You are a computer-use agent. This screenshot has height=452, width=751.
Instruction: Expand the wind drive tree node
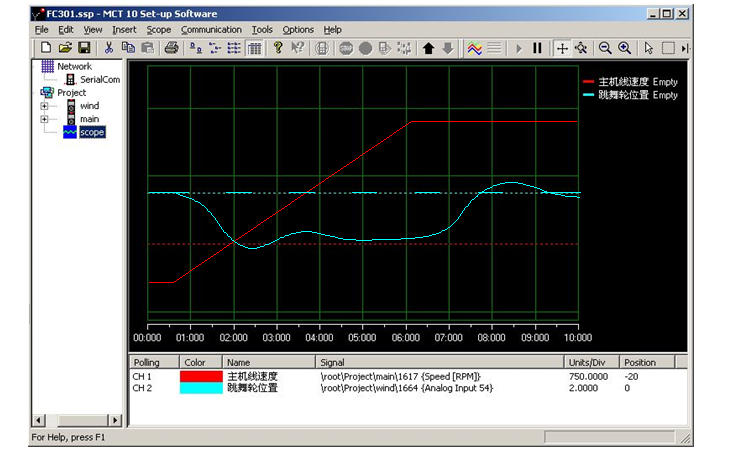(x=44, y=106)
